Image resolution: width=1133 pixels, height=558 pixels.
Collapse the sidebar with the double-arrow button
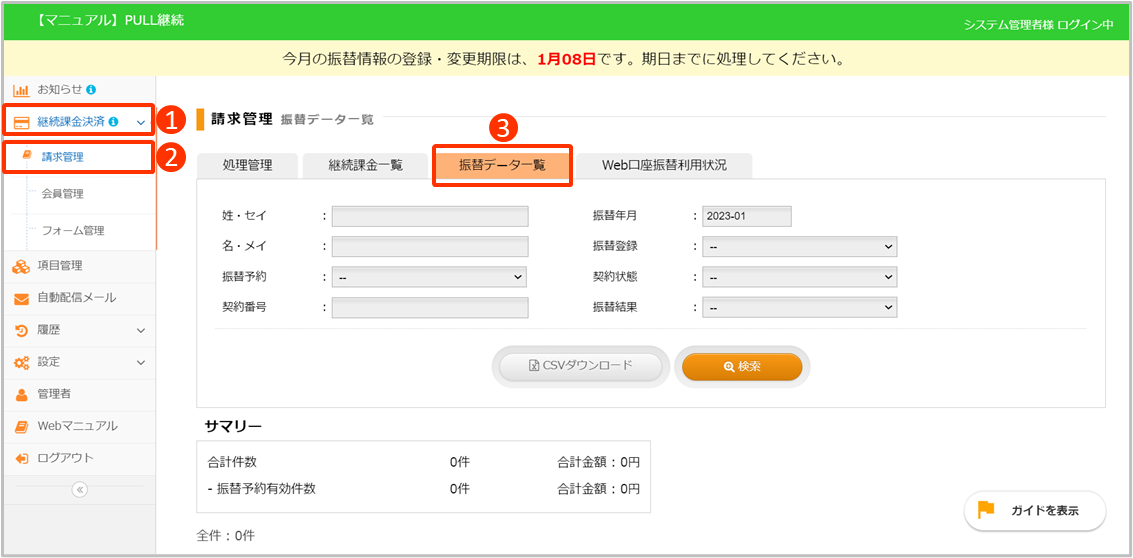(80, 489)
